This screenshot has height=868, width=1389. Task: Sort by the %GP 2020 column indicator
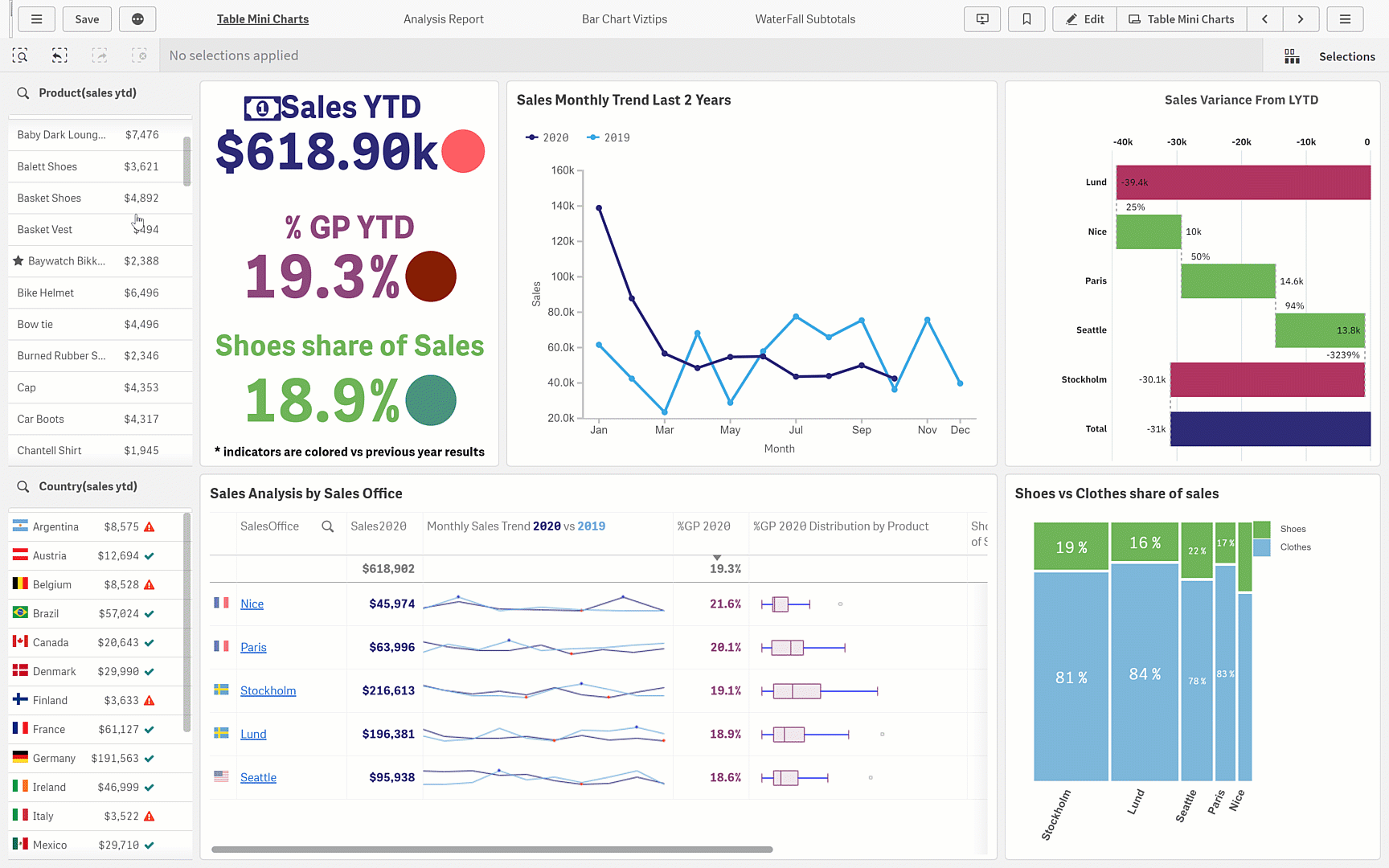716,557
